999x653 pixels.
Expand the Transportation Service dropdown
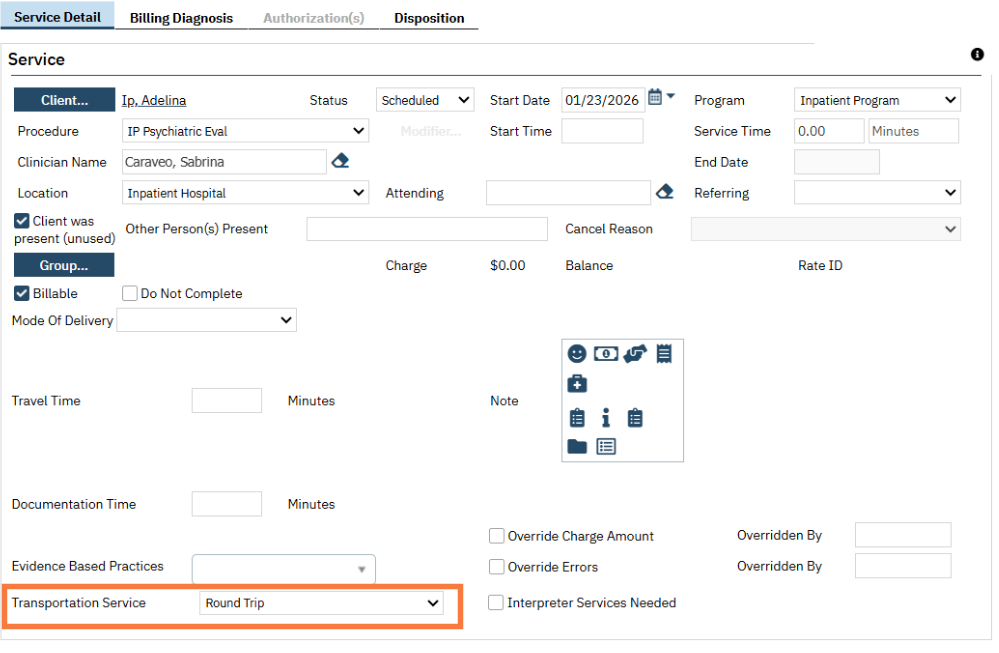(322, 603)
